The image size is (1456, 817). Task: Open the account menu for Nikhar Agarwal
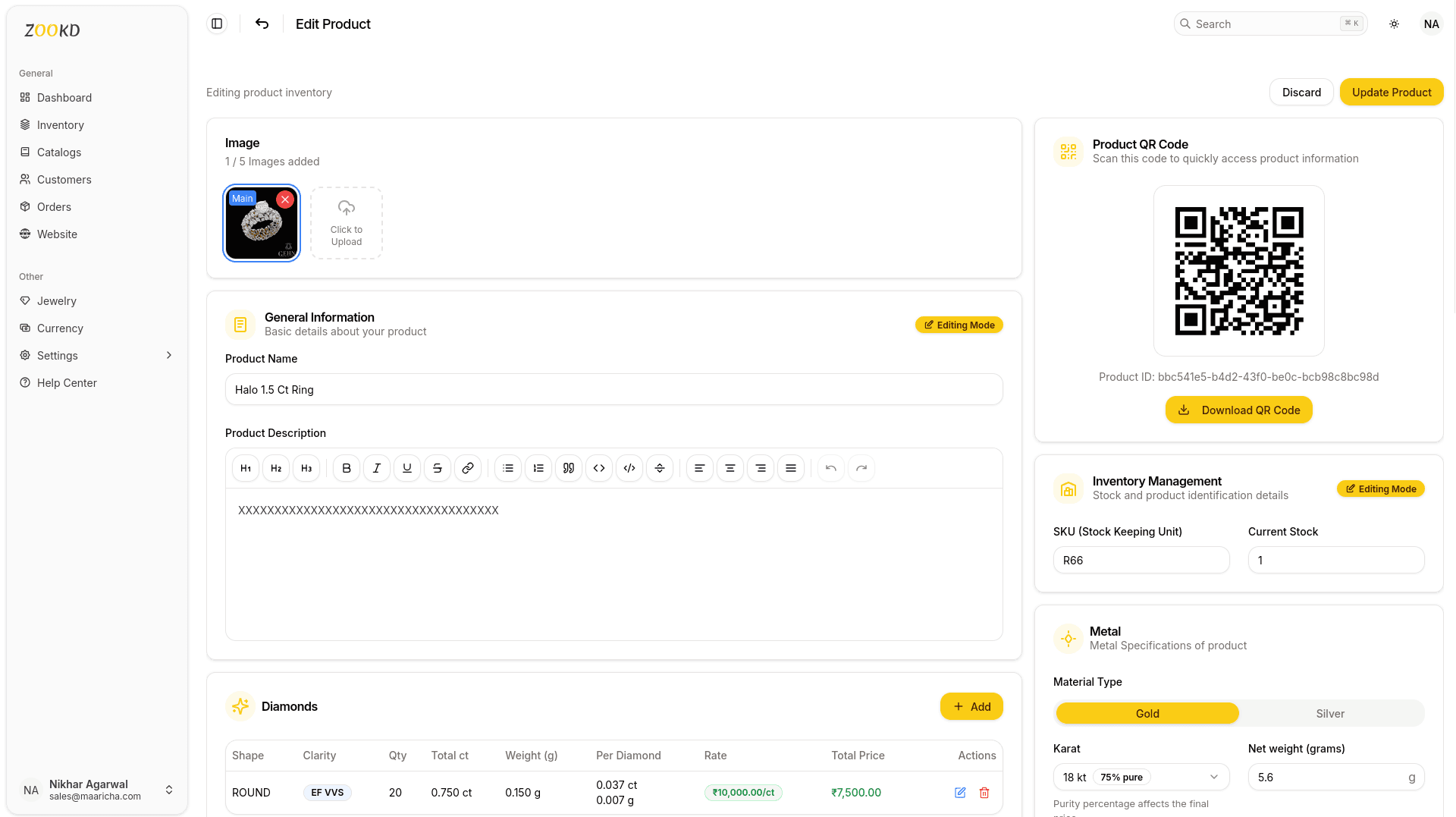click(x=96, y=790)
